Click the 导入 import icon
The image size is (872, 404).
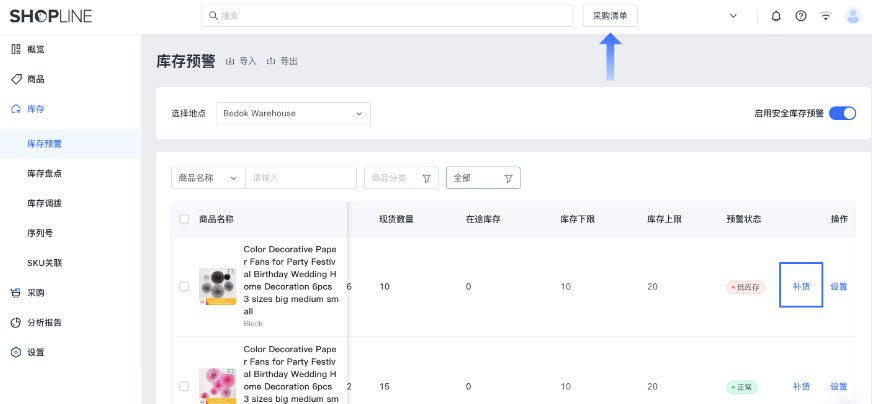click(231, 62)
